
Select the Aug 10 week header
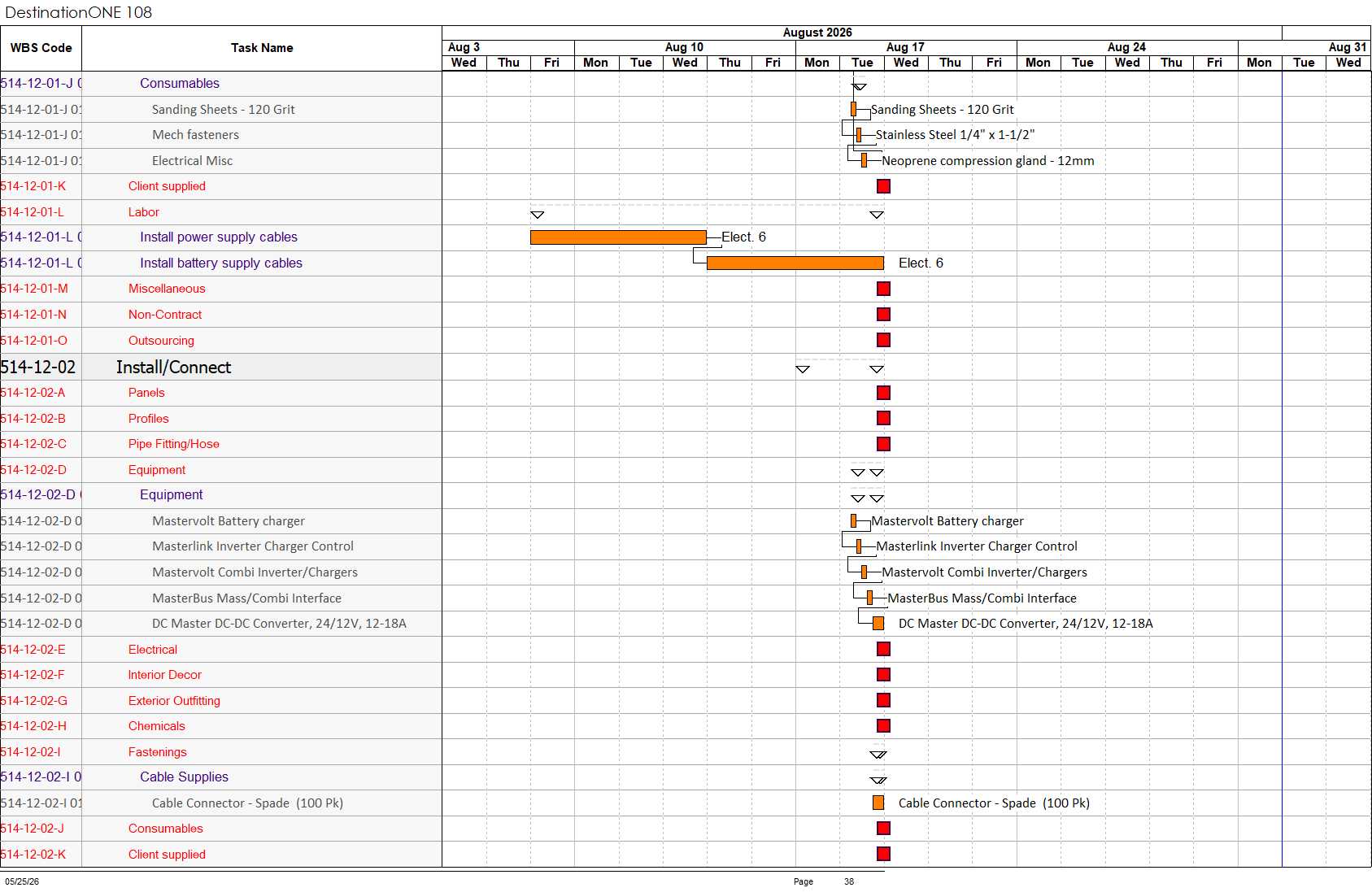(x=685, y=47)
